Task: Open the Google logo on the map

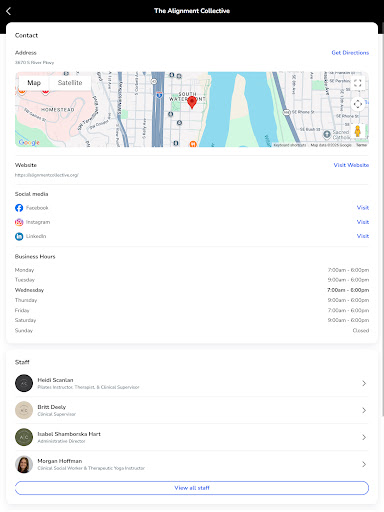Action: click(x=29, y=142)
